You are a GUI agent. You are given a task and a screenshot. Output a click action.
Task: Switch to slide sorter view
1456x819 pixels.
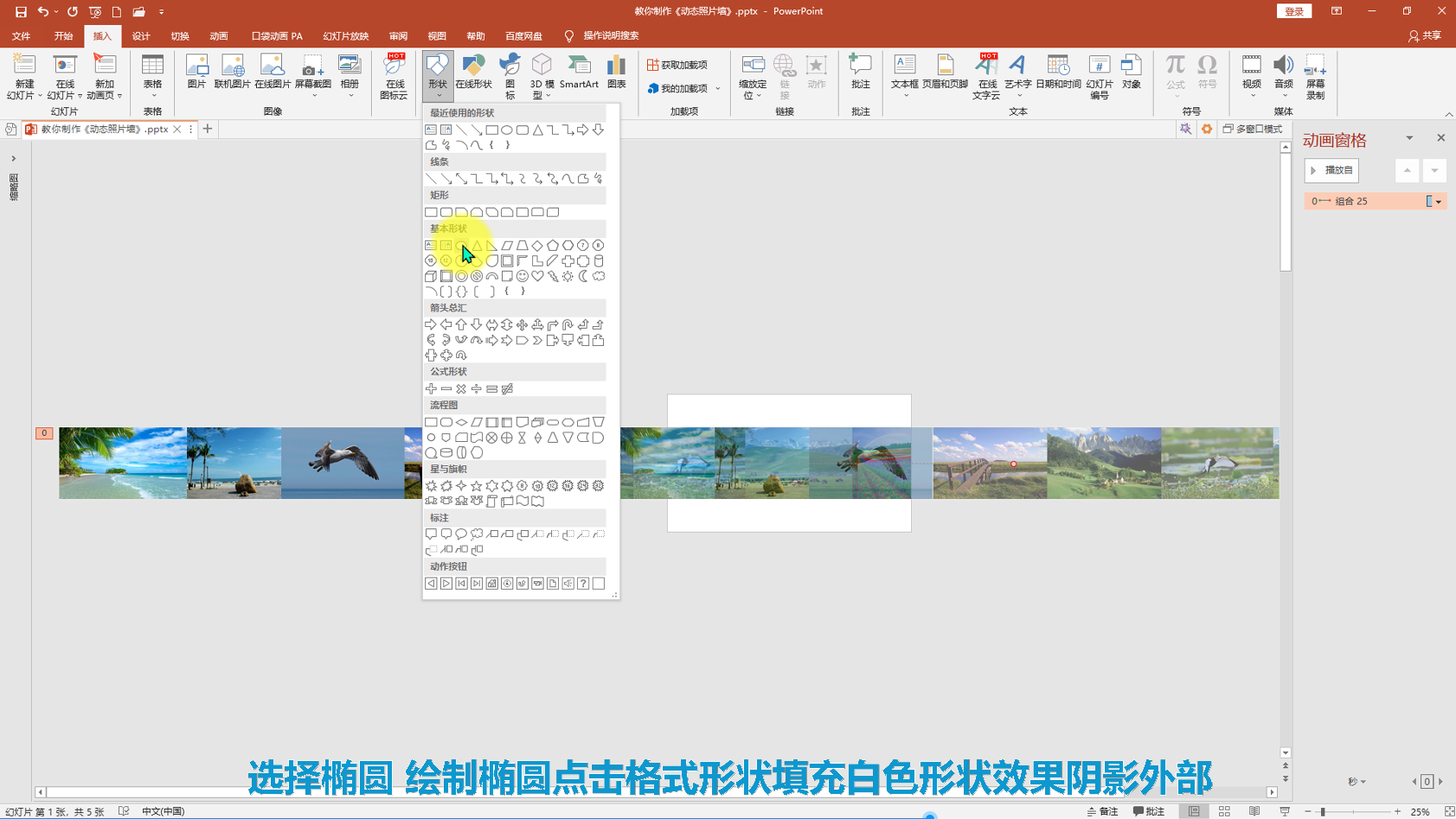click(x=1224, y=811)
